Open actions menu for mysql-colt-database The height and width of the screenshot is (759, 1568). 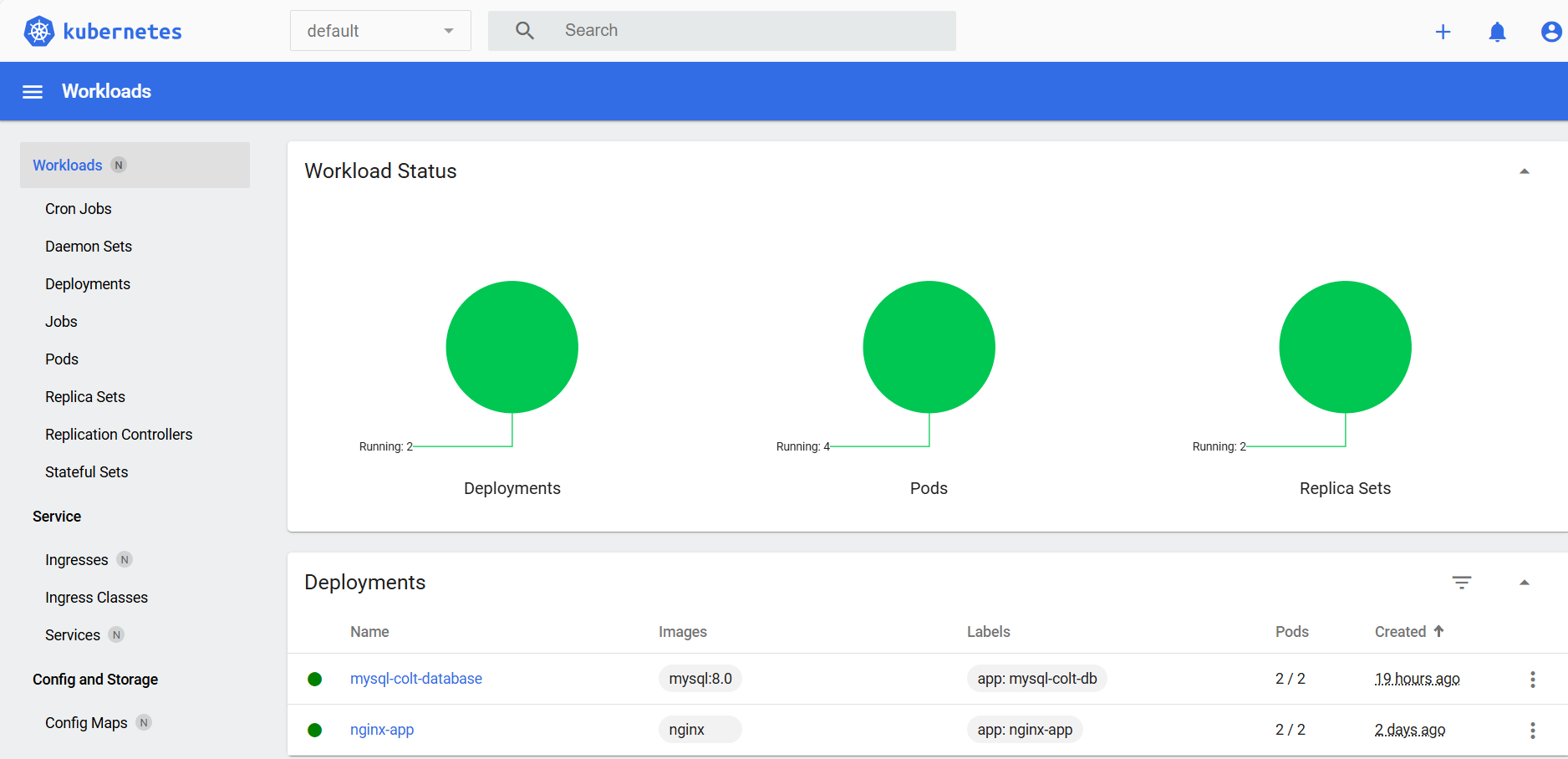tap(1532, 680)
